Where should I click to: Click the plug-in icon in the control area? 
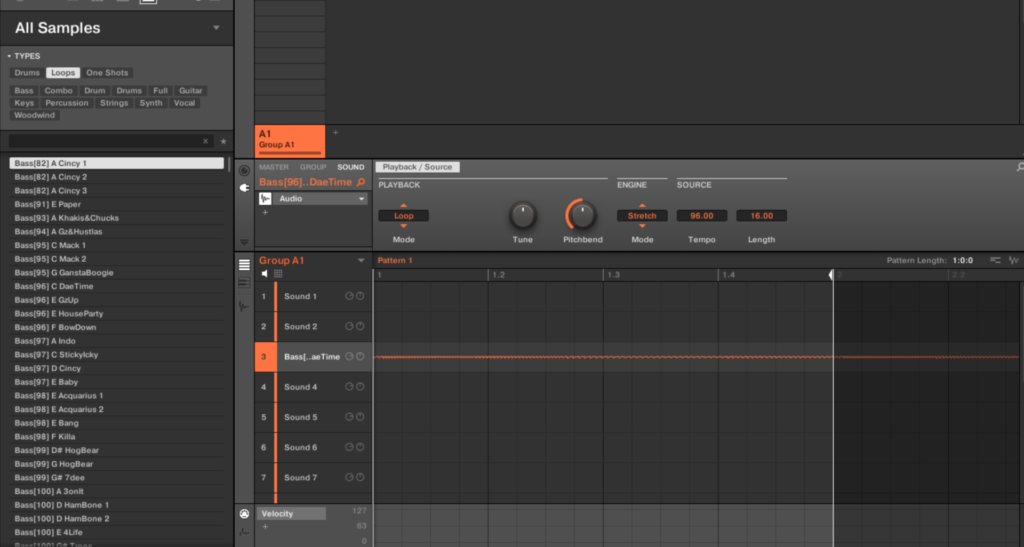(244, 187)
